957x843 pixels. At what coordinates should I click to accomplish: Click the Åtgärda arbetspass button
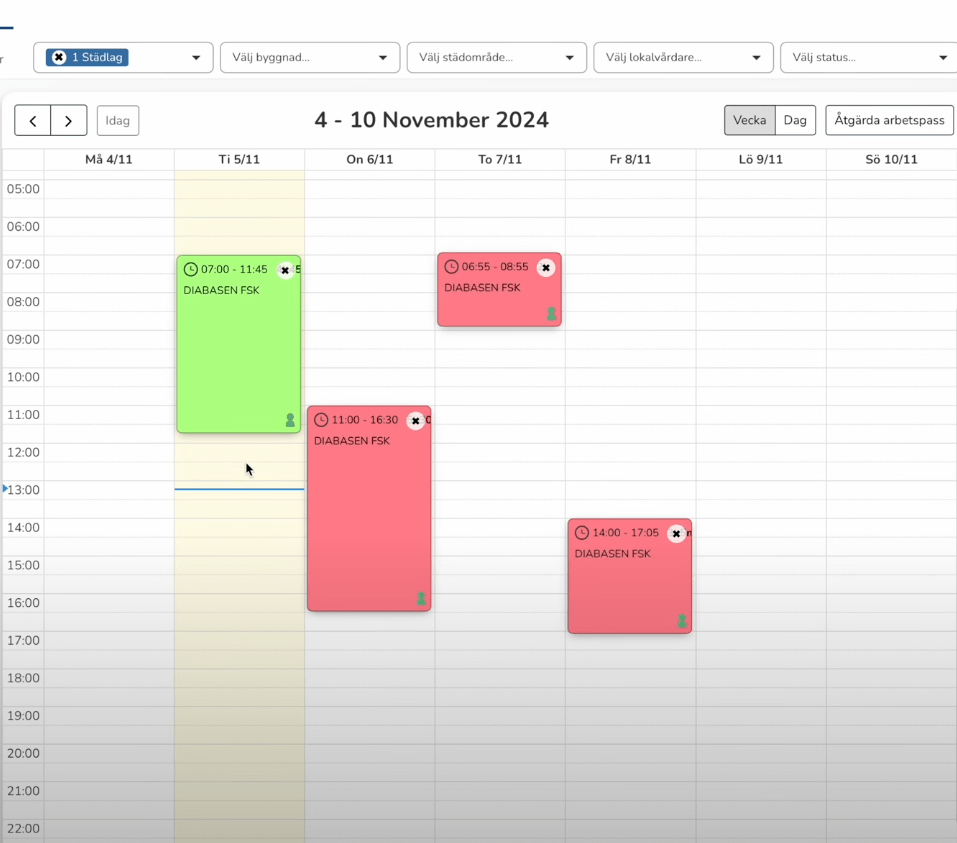[x=889, y=120]
